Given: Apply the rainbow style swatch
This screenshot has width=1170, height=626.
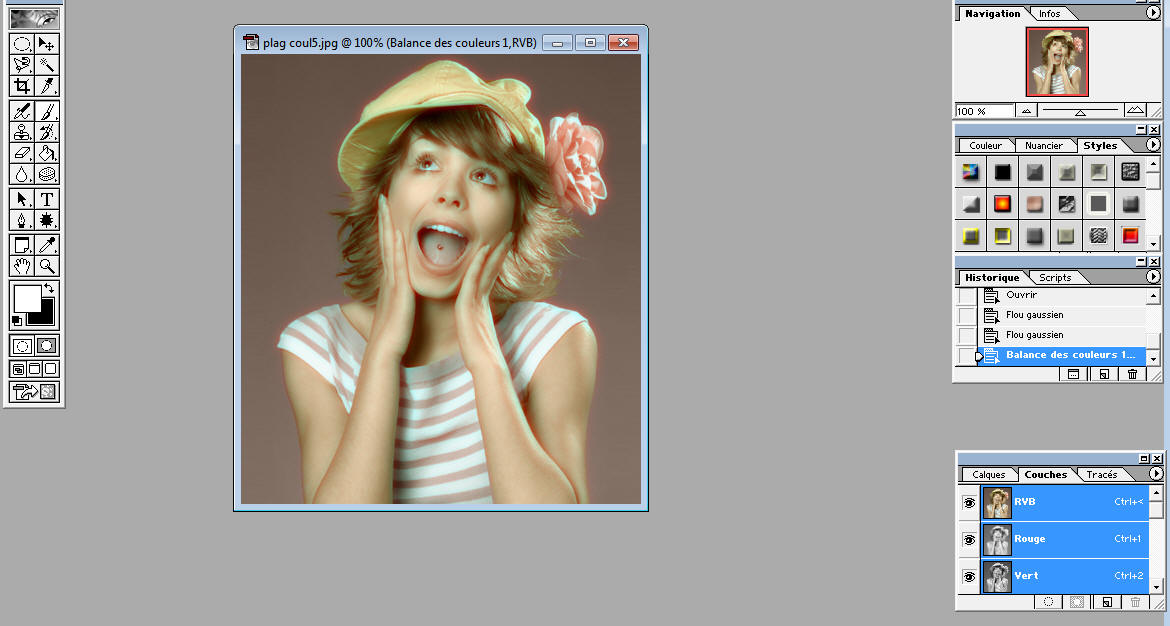Looking at the screenshot, I should click(970, 172).
